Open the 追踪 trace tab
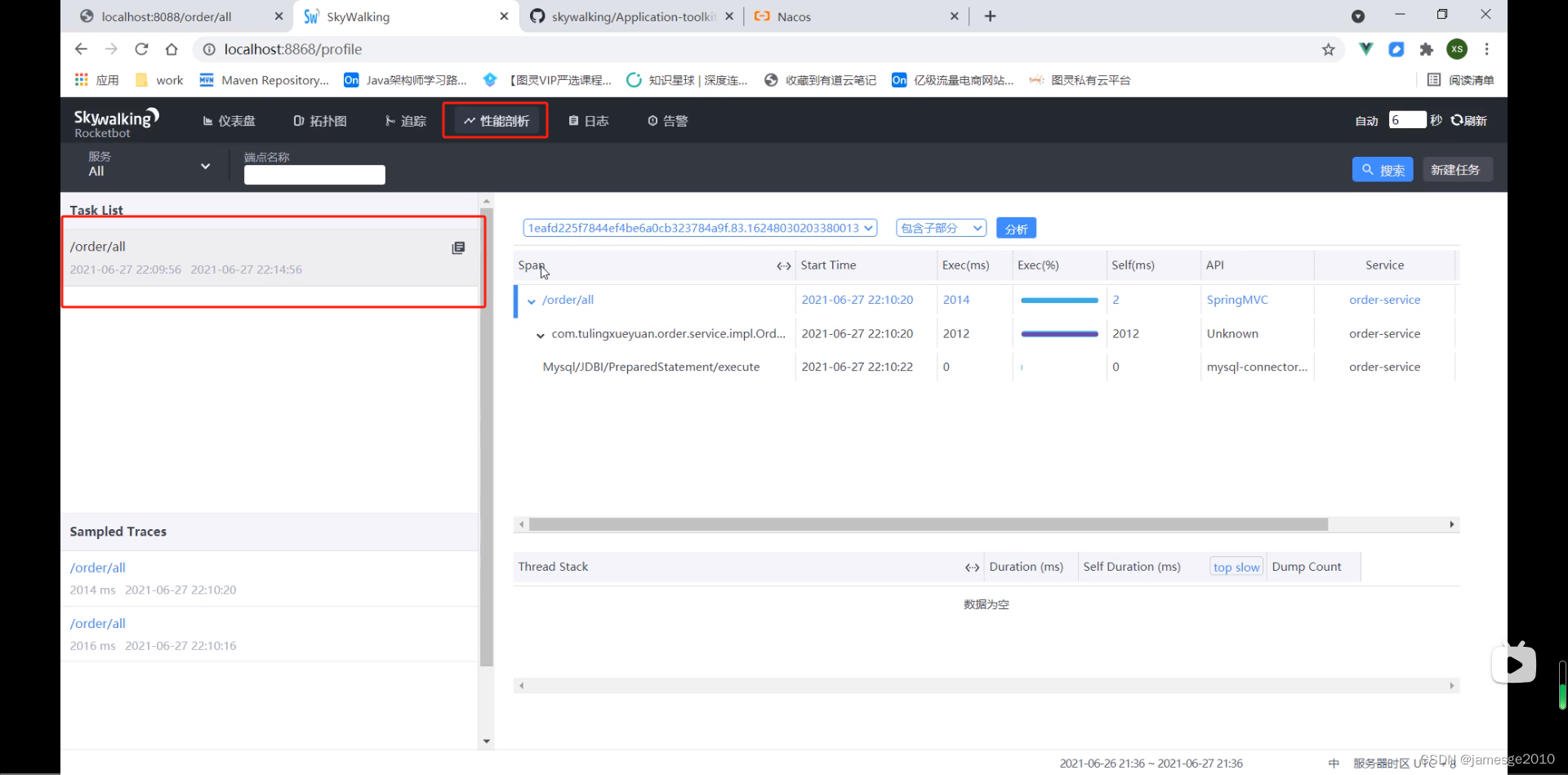 406,121
